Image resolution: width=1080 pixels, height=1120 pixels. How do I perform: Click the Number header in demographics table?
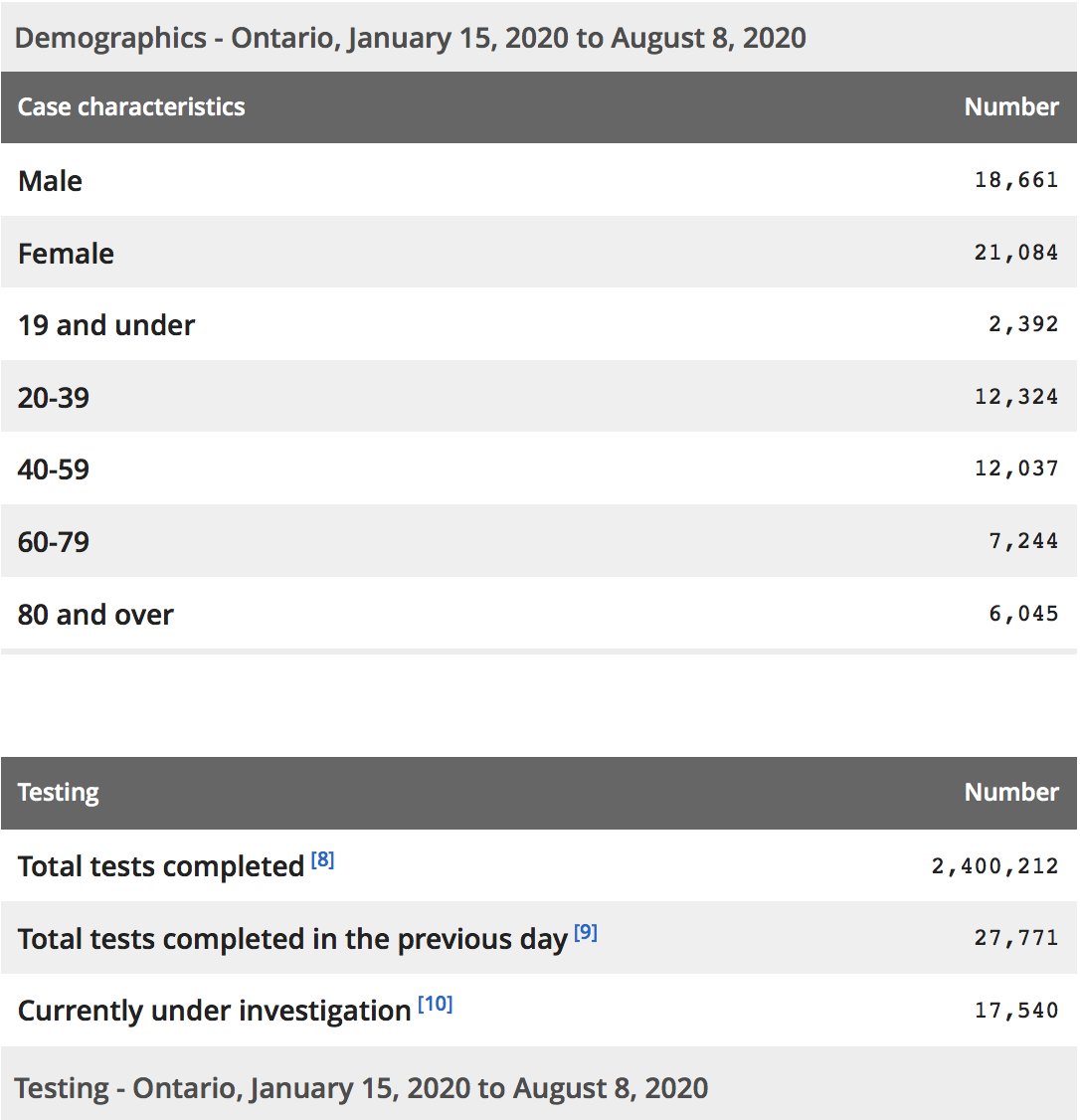[x=1011, y=106]
